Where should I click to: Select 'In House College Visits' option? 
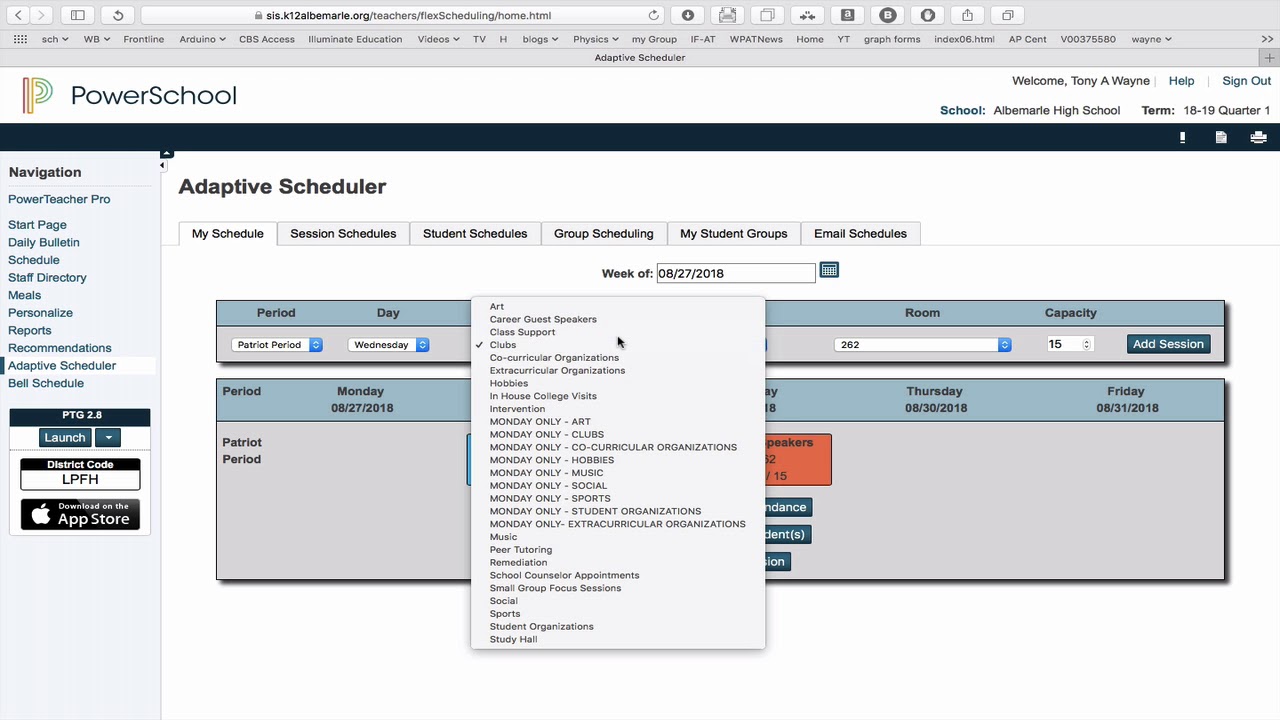tap(618, 396)
